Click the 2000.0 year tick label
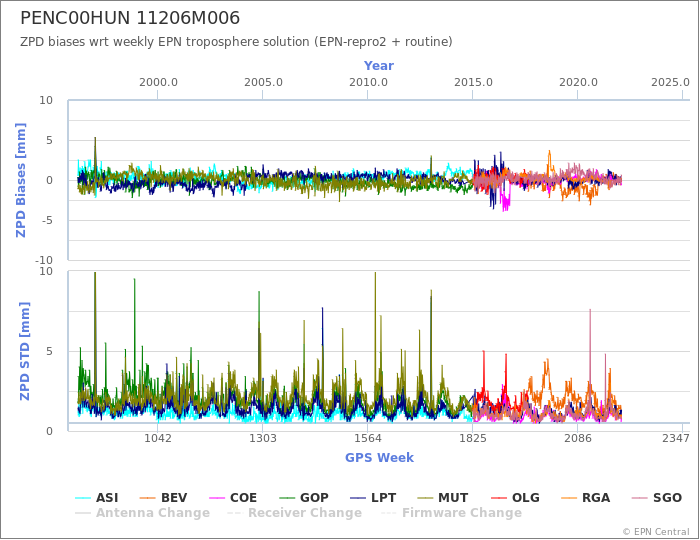Viewport: 700px width, 540px height. click(x=158, y=83)
